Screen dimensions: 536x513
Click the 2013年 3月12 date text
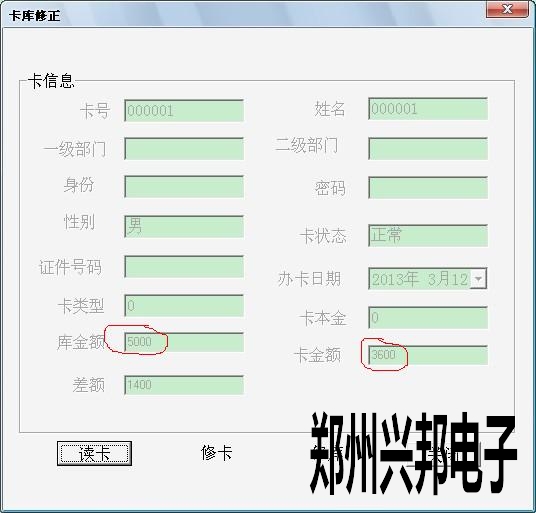pyautogui.click(x=420, y=279)
